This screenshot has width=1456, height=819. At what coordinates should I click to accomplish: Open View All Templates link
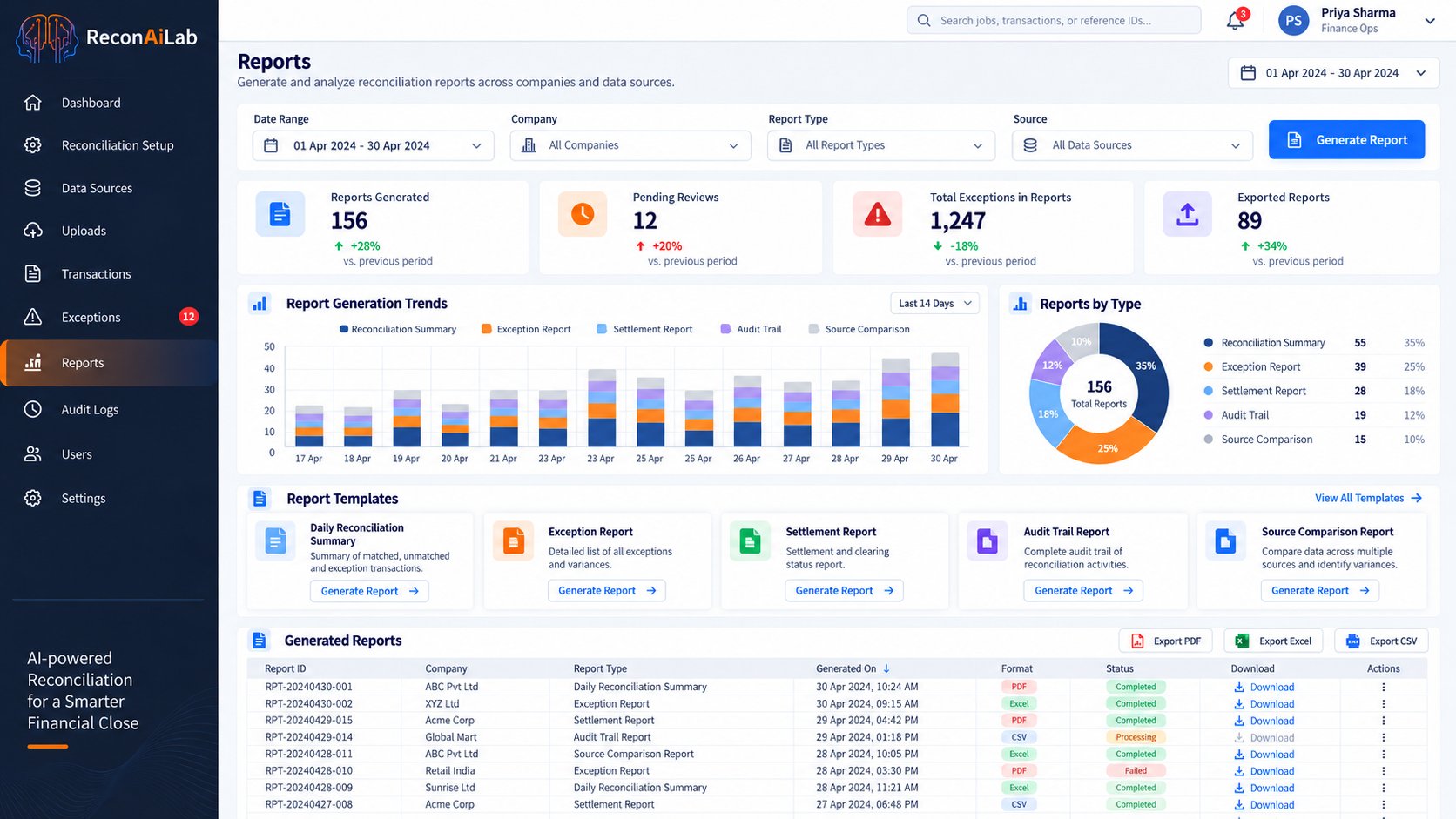tap(1368, 499)
